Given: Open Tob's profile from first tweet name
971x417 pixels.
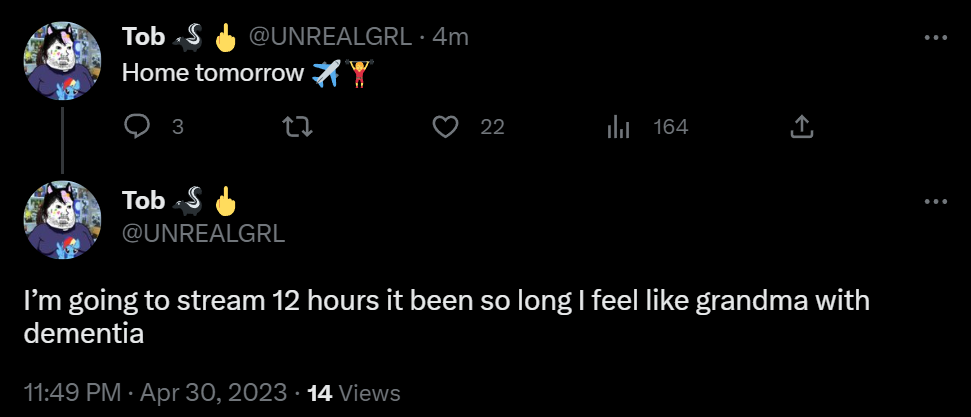Looking at the screenshot, I should tap(143, 37).
